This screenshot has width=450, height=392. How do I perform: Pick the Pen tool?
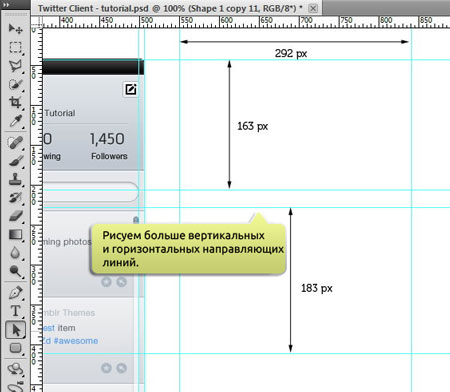(x=15, y=293)
